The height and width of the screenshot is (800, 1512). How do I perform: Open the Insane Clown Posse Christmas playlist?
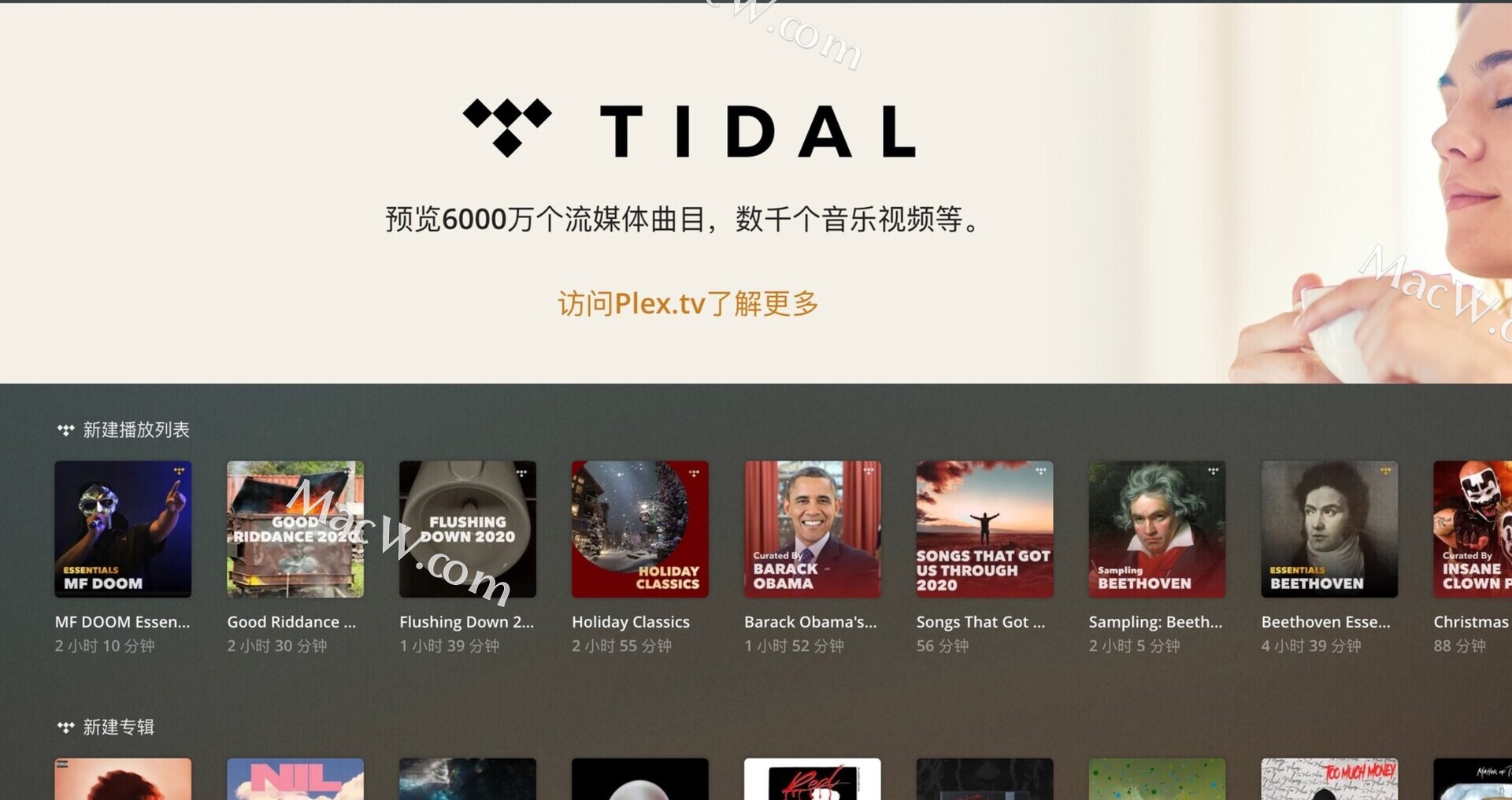coord(1473,529)
